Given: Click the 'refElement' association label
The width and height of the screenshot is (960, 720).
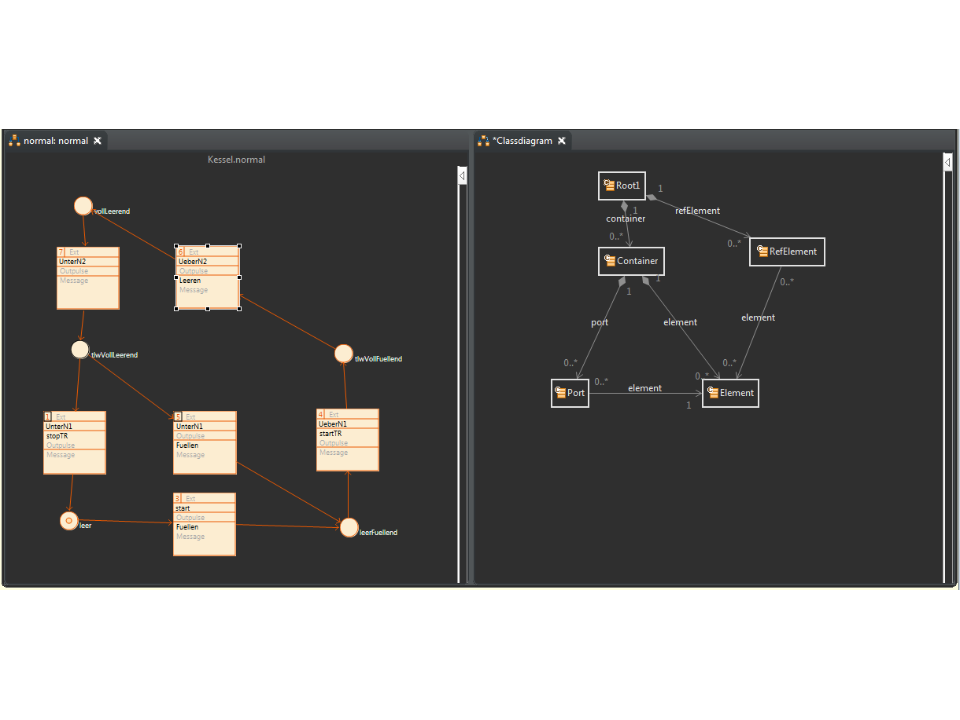Looking at the screenshot, I should [697, 211].
